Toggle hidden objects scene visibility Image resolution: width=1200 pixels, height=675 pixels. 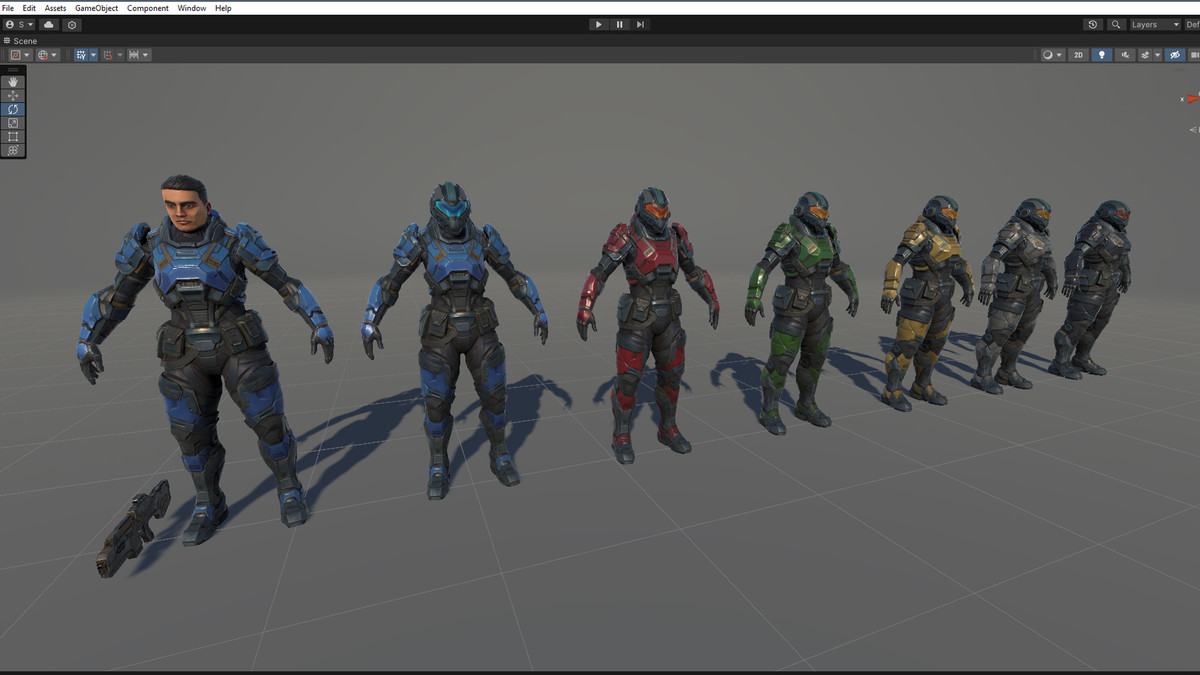[x=1173, y=55]
